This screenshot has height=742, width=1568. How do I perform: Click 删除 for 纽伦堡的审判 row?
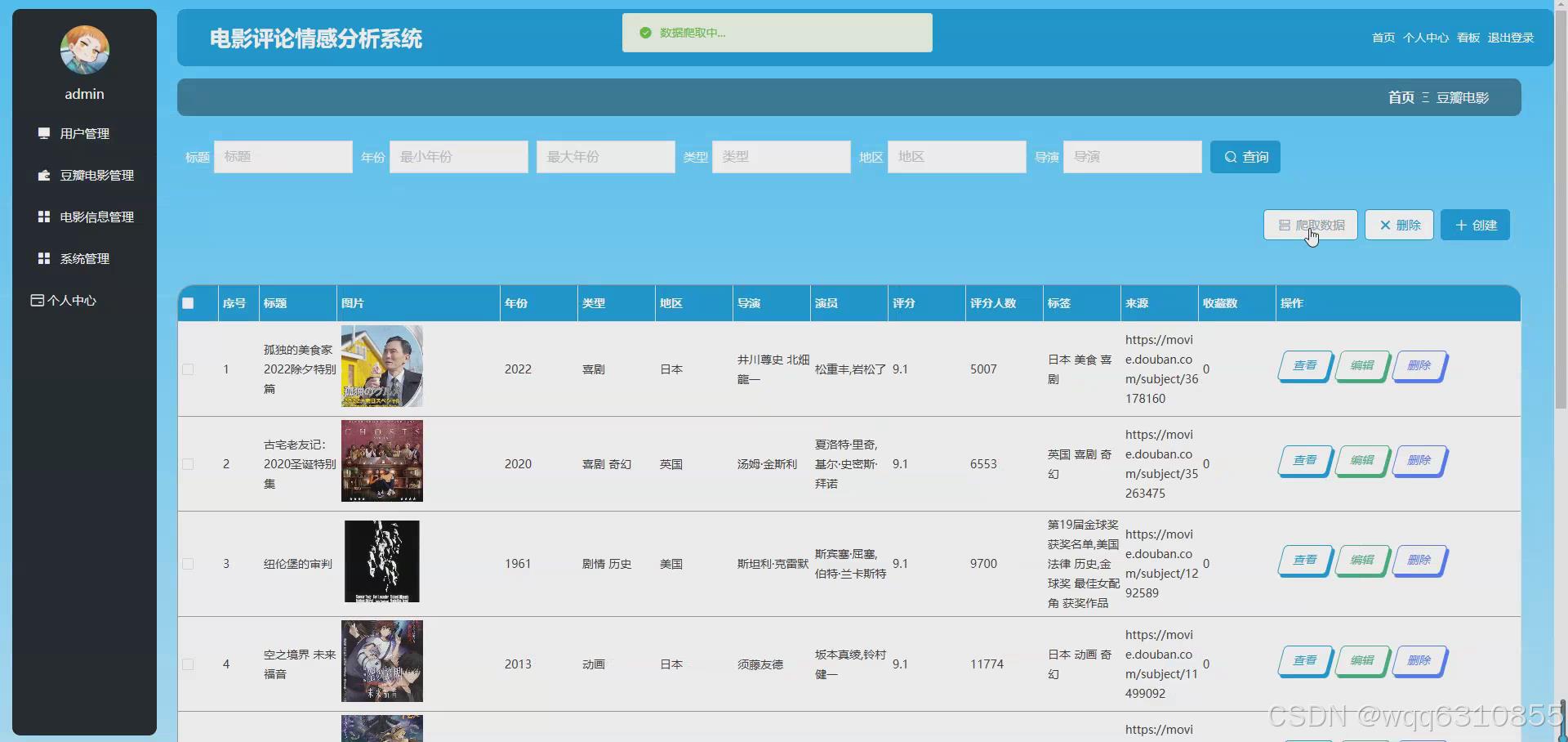point(1419,561)
